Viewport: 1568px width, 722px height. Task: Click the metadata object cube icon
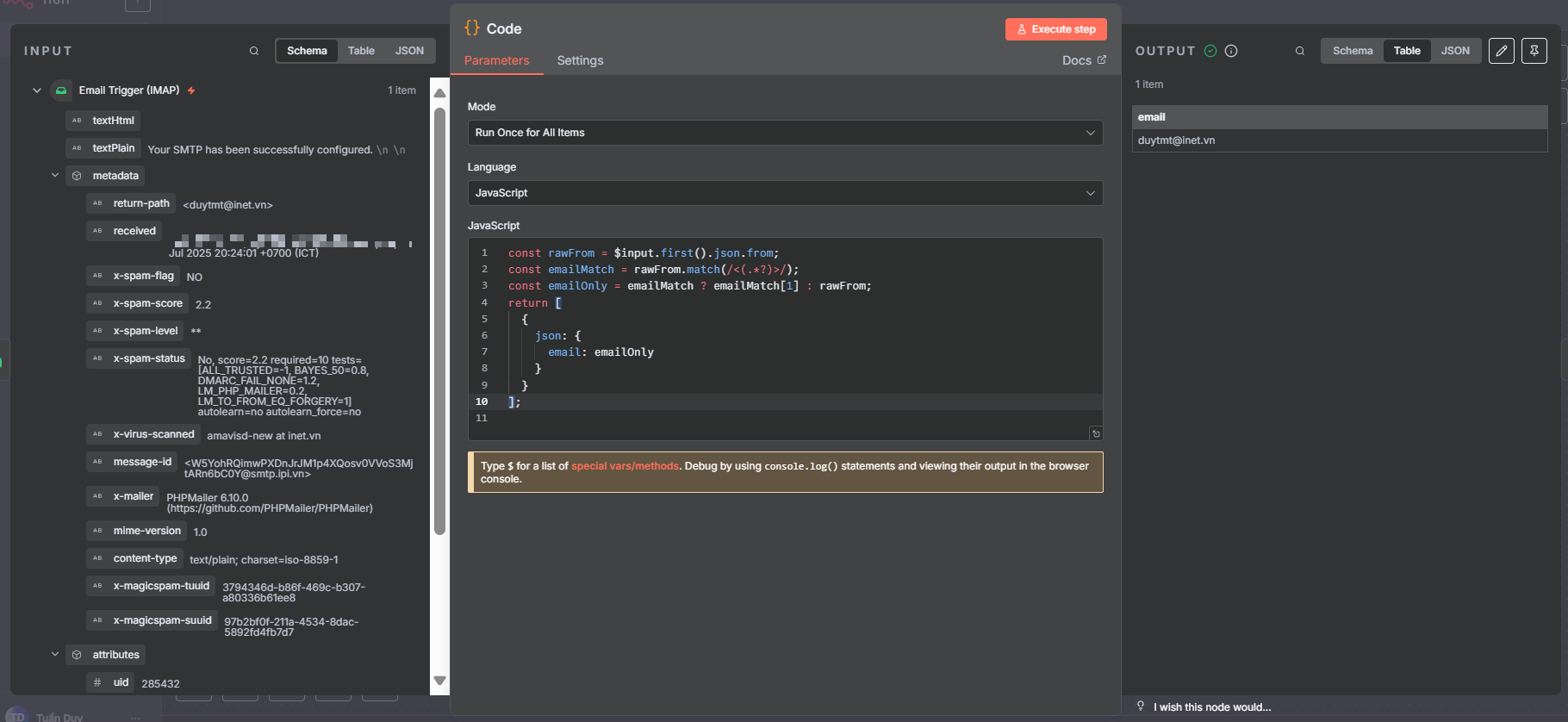77,176
